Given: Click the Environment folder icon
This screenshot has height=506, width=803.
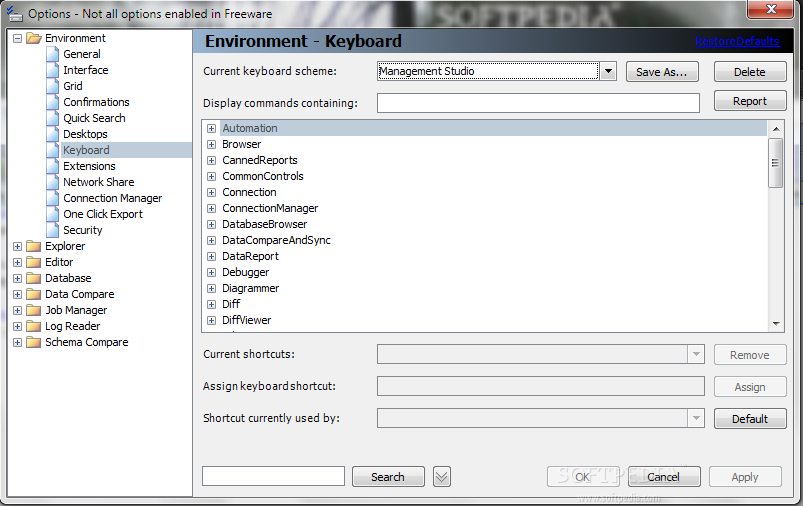Looking at the screenshot, I should click(34, 38).
